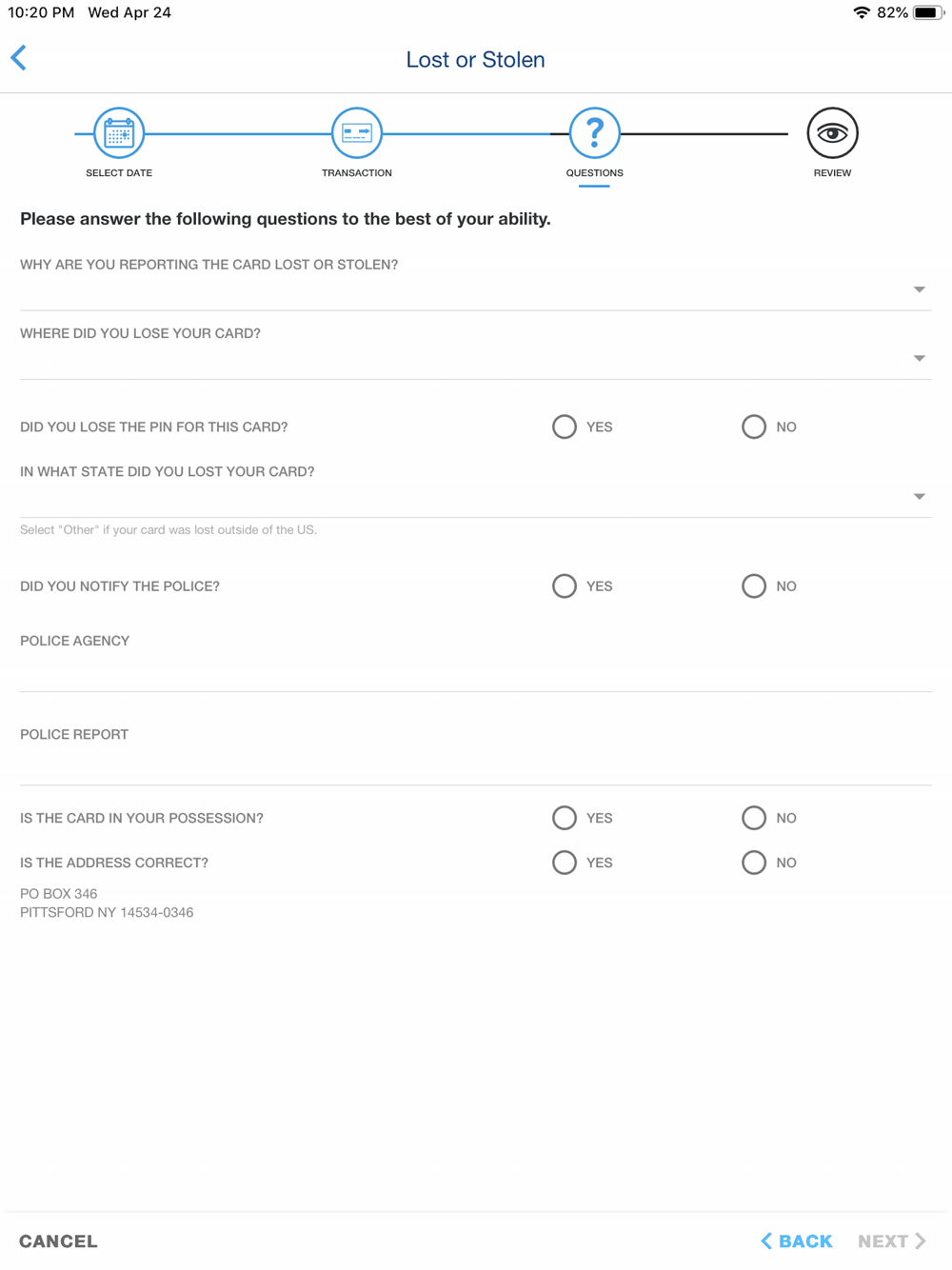Expand the reason for reporting card dropdown
952x1270 pixels.
[476, 289]
